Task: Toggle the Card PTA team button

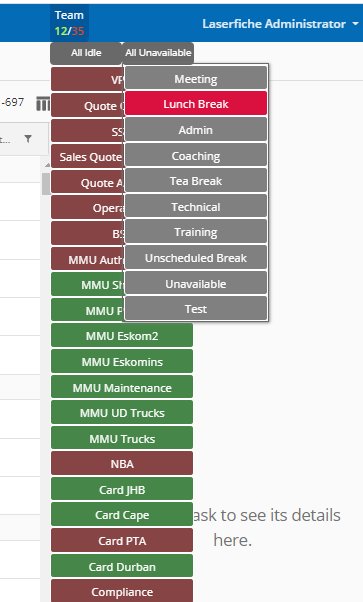Action: click(122, 540)
